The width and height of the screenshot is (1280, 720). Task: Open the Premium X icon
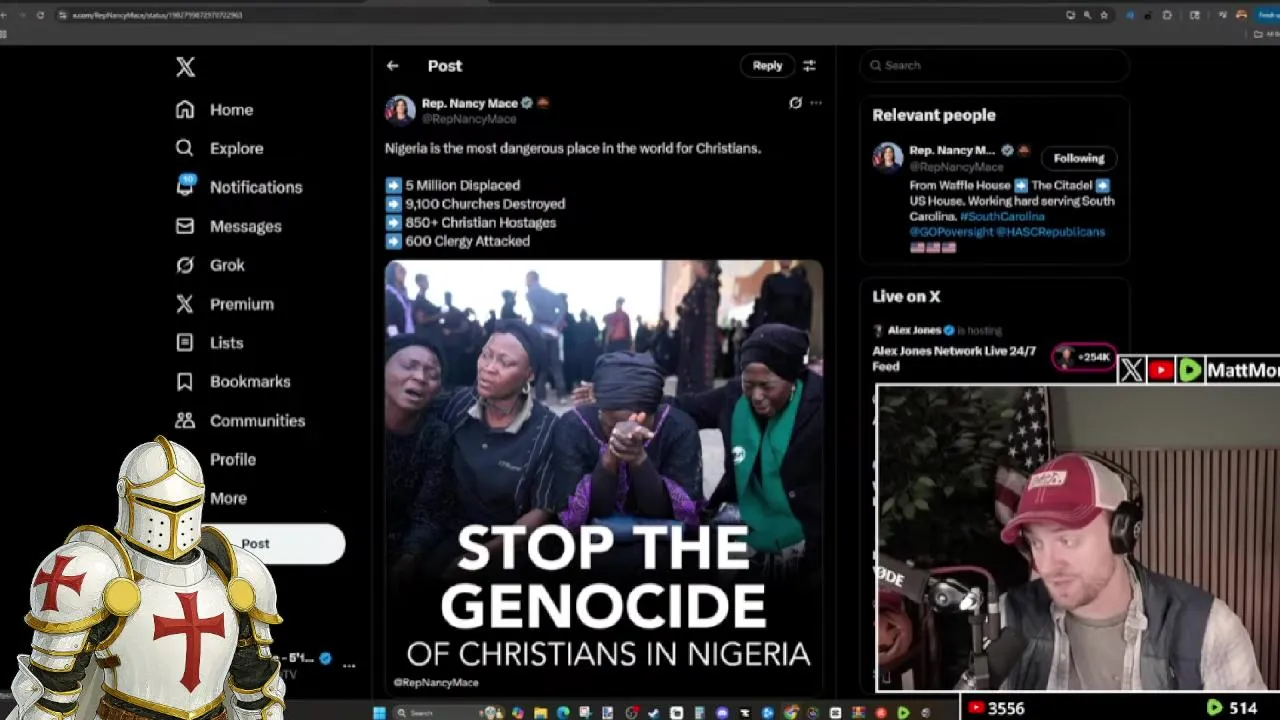tap(184, 304)
